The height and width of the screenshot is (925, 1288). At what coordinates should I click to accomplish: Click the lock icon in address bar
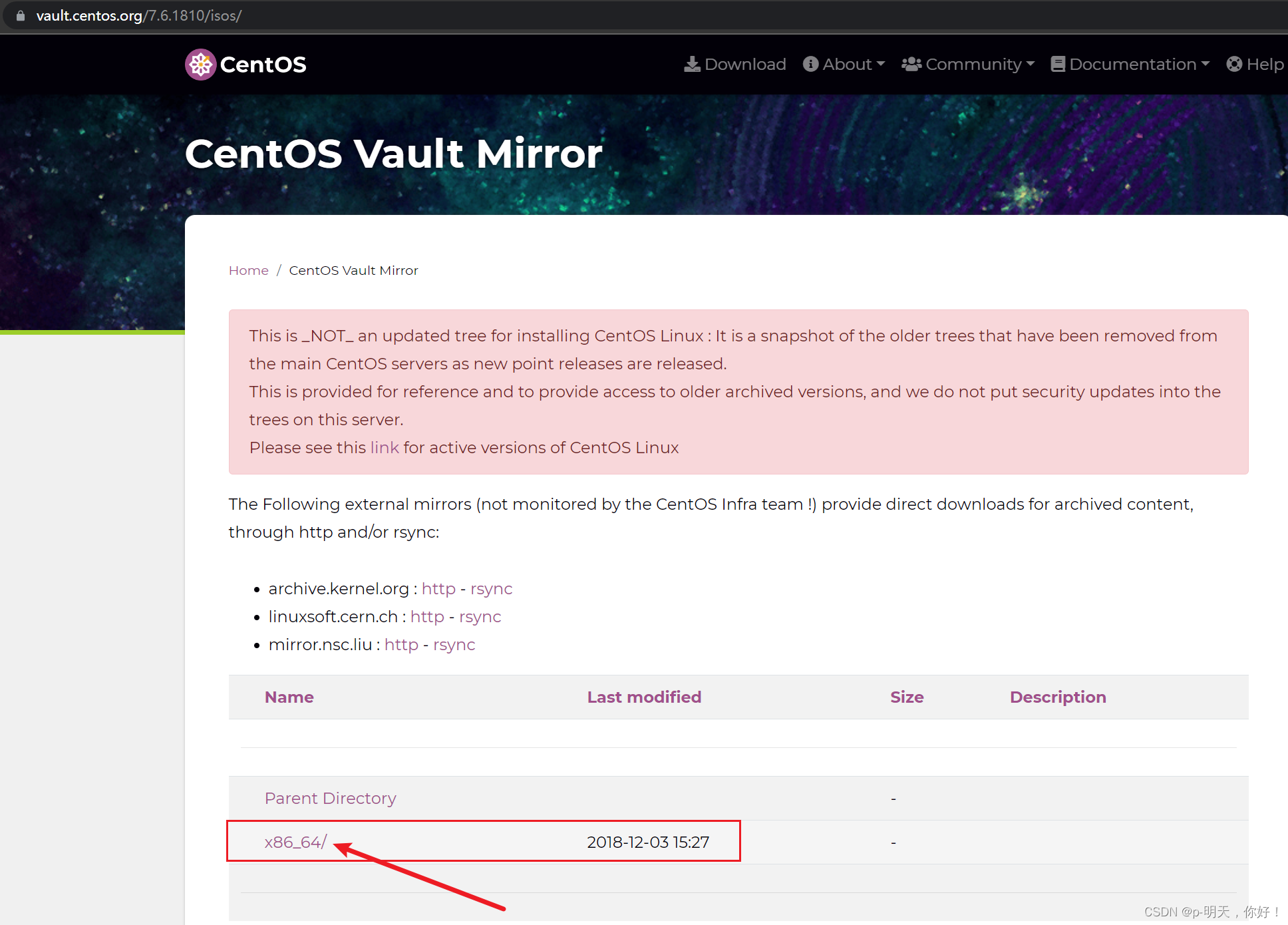(21, 15)
